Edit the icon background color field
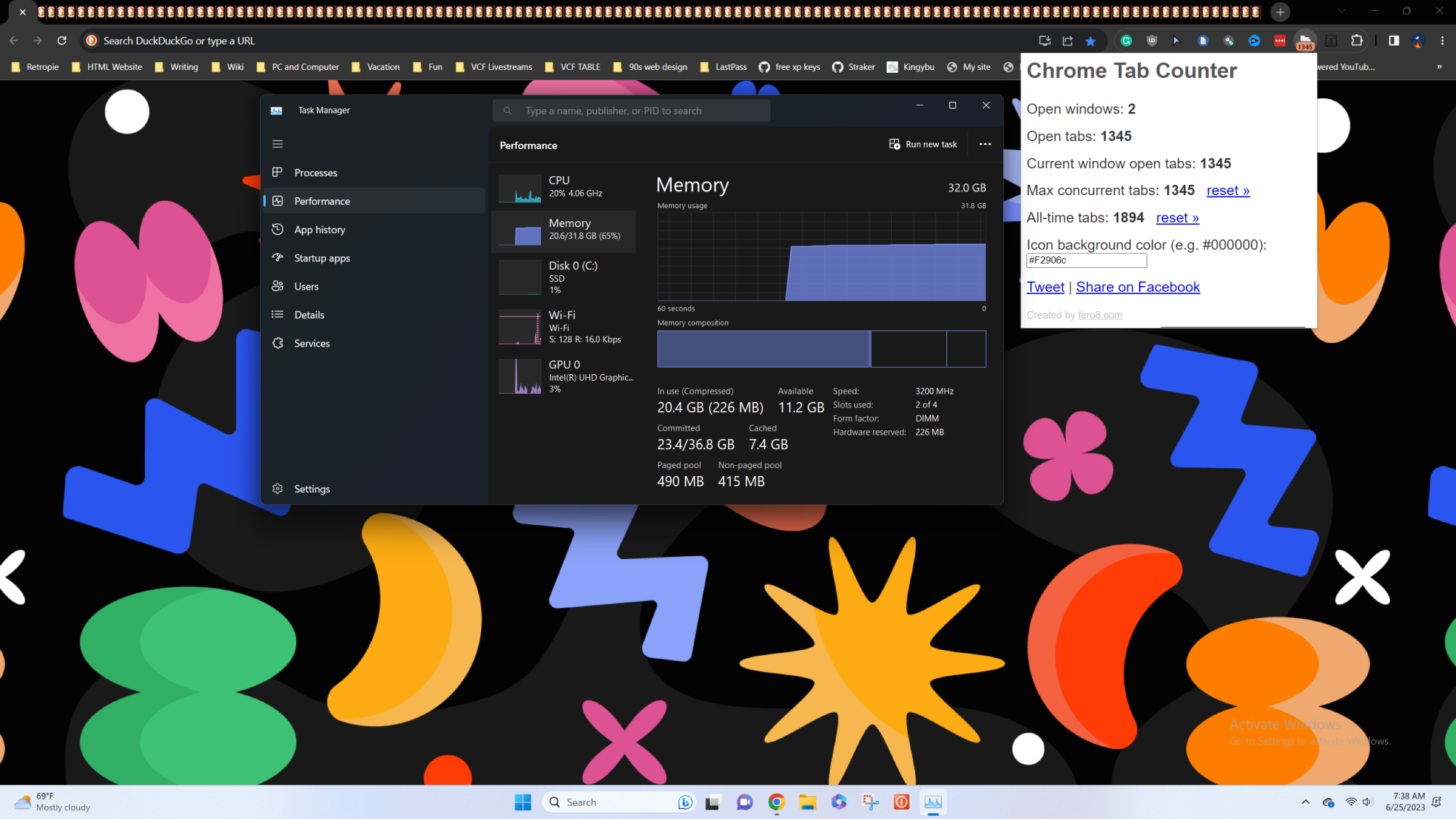 [1086, 260]
